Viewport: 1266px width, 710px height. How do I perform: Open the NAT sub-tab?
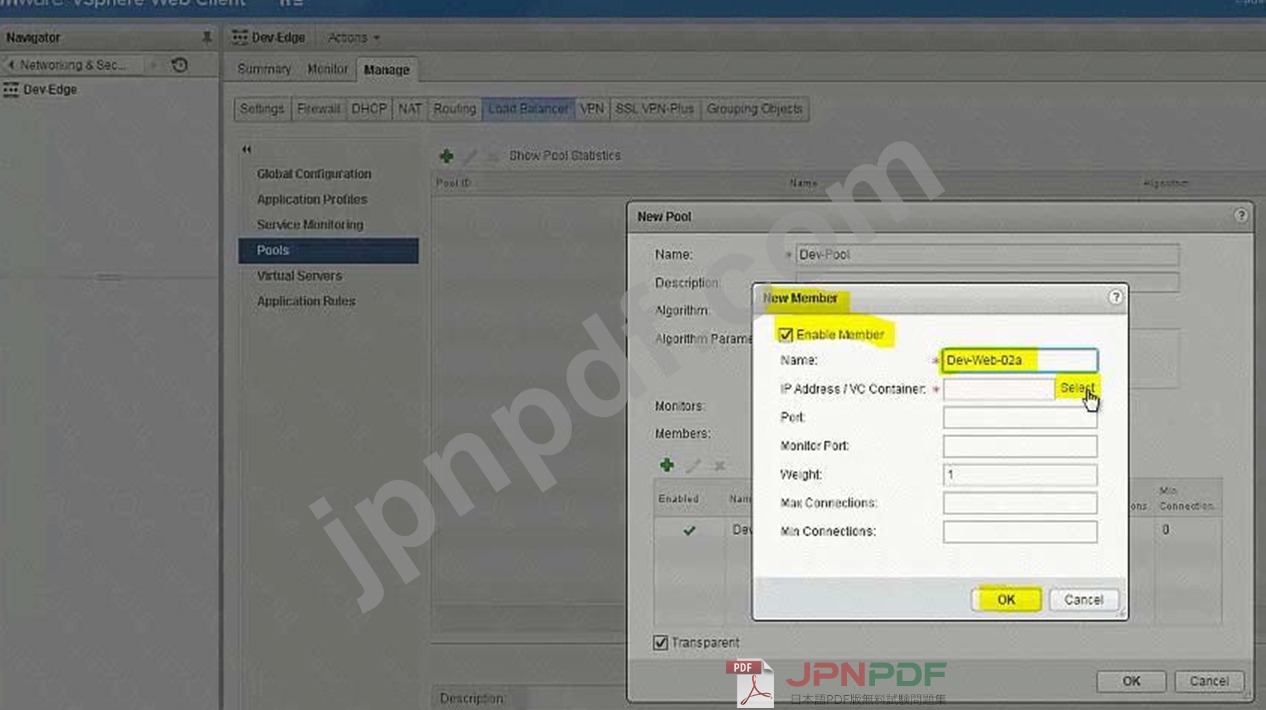click(410, 109)
